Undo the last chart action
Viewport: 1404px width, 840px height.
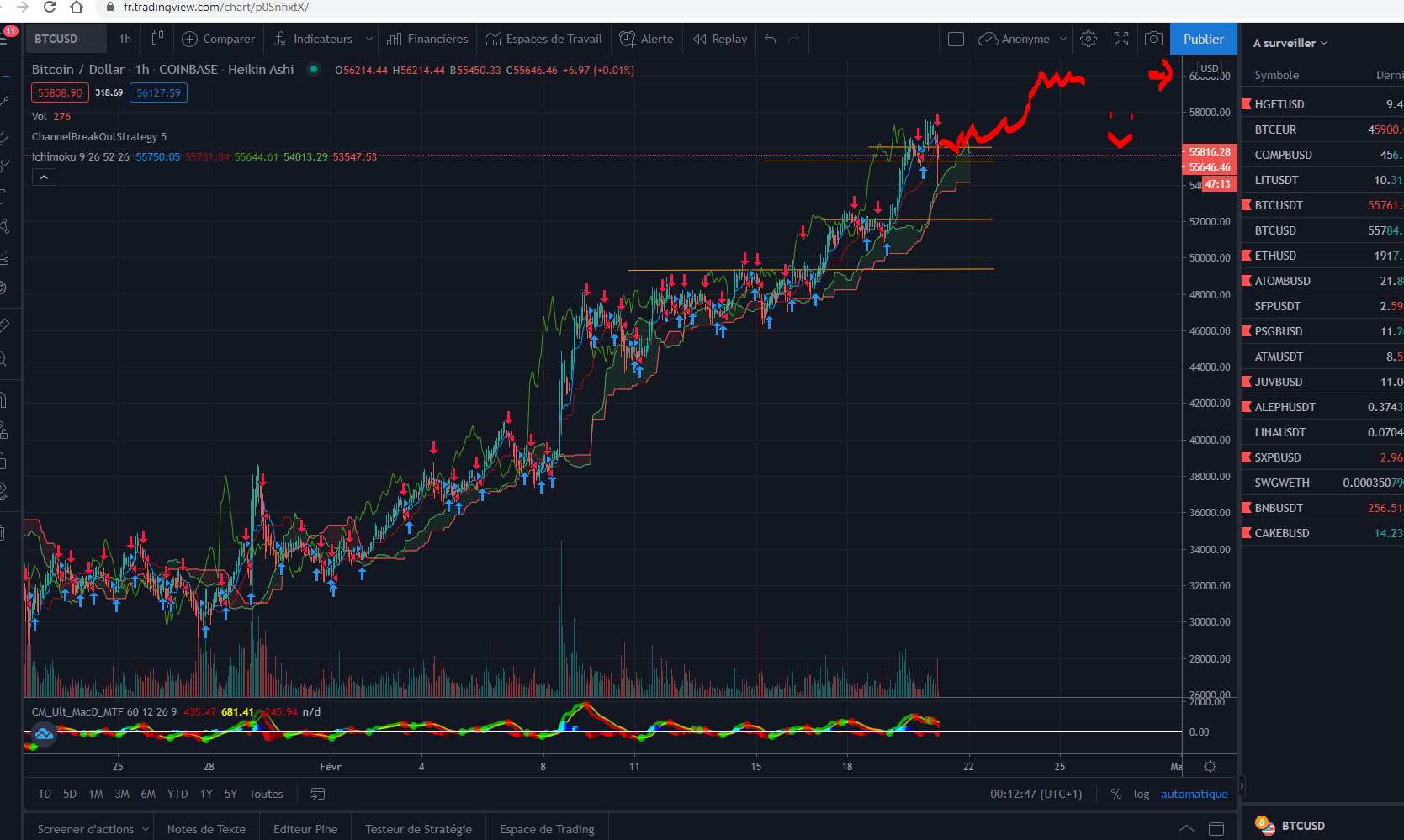(x=770, y=39)
